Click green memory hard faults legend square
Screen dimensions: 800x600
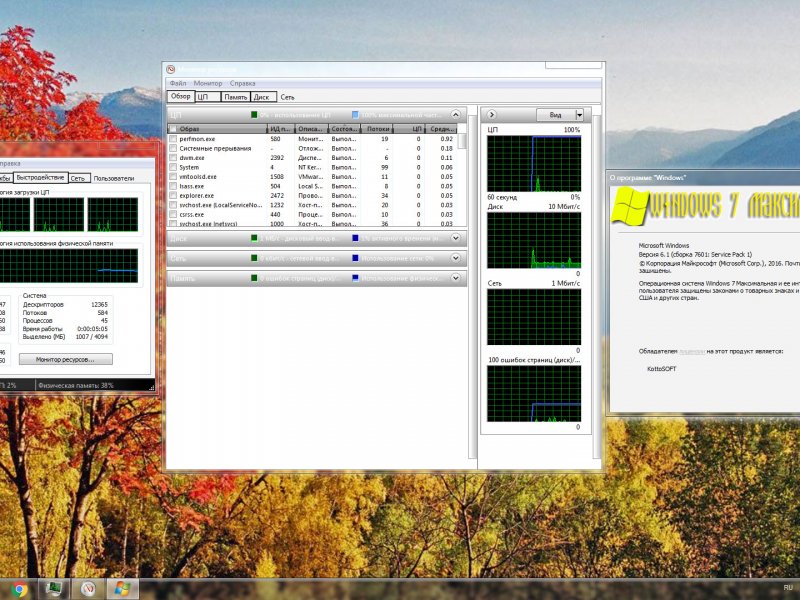point(254,278)
